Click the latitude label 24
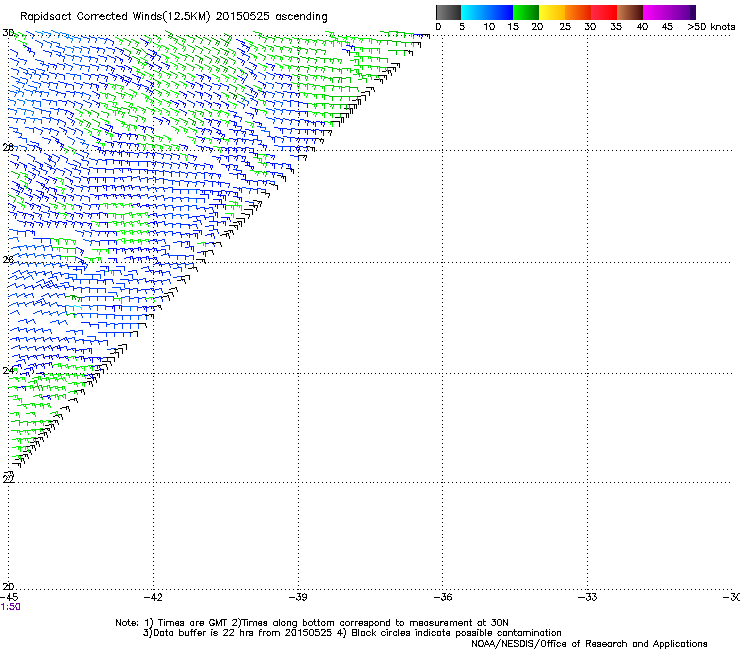This screenshot has height=650, width=740. [x=8, y=370]
